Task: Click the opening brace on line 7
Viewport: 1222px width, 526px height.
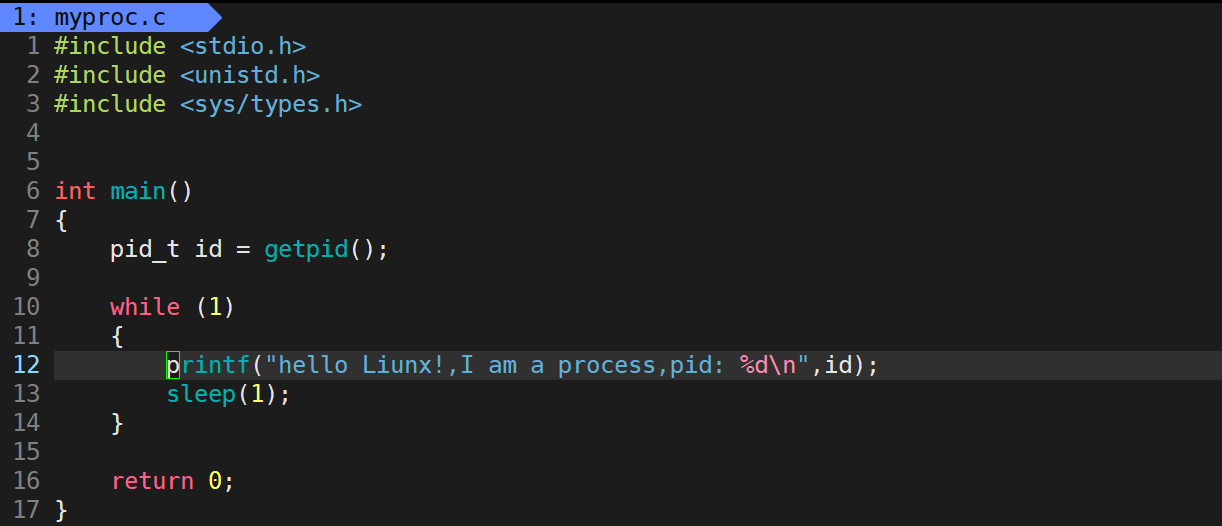Action: [x=61, y=220]
